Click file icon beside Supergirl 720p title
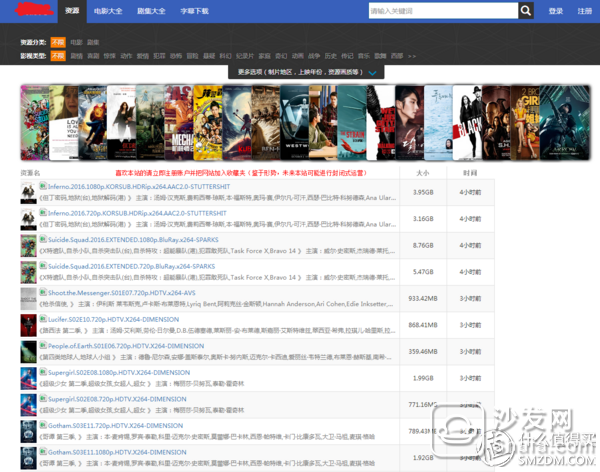Image resolution: width=600 pixels, height=472 pixels. [x=43, y=398]
